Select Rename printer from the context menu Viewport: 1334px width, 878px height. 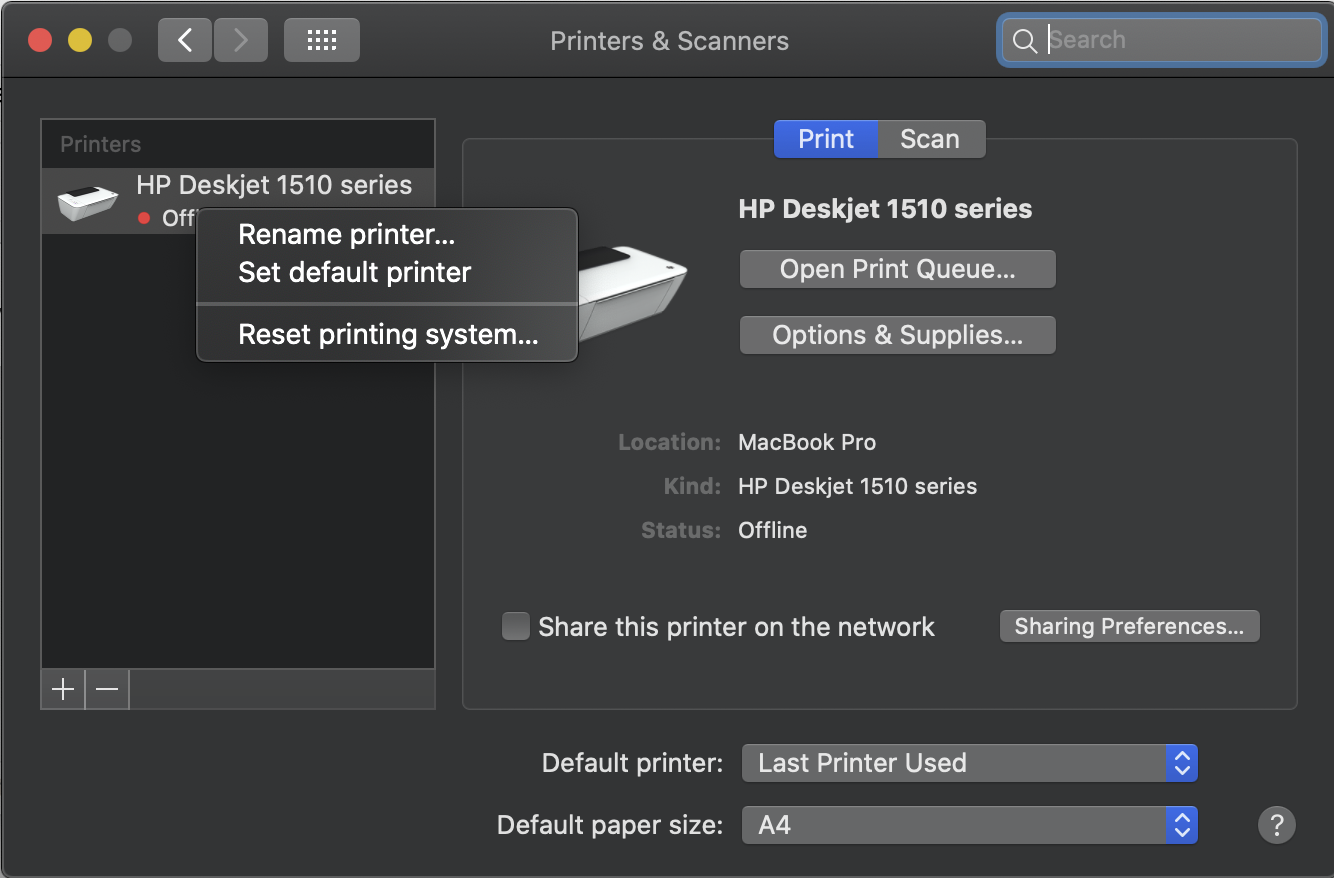pyautogui.click(x=346, y=234)
